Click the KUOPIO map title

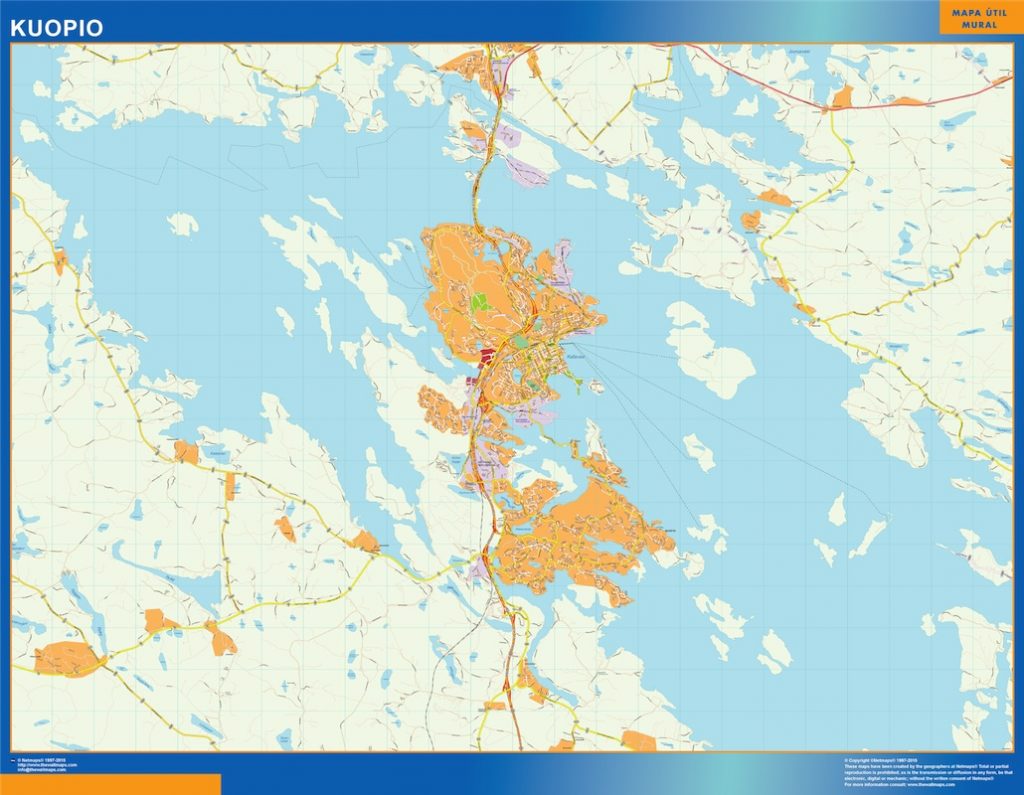point(57,28)
